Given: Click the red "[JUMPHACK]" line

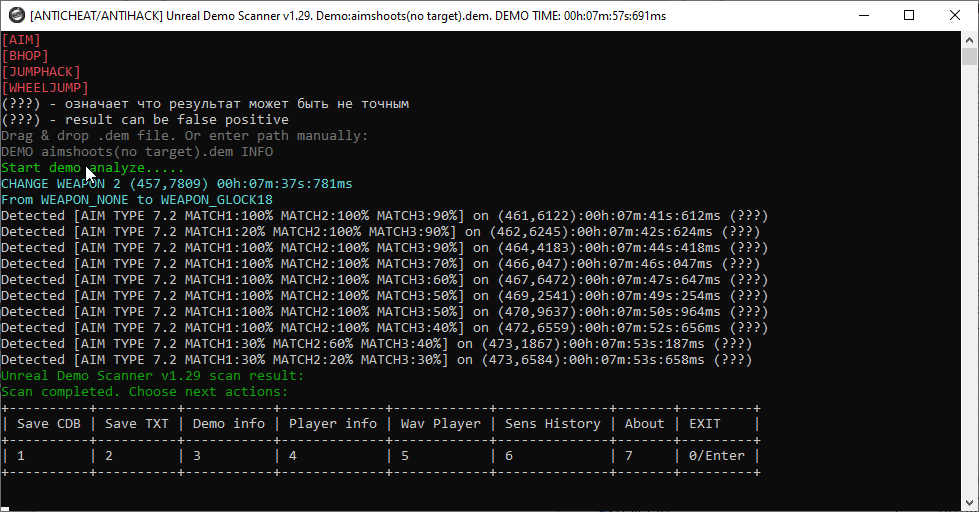Looking at the screenshot, I should point(41,72).
